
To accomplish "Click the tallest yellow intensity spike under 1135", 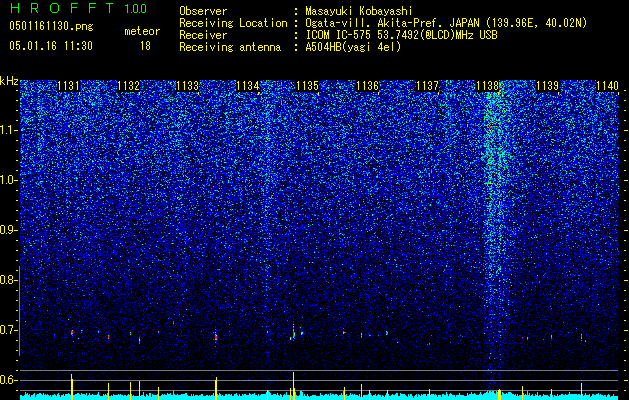I will (294, 386).
